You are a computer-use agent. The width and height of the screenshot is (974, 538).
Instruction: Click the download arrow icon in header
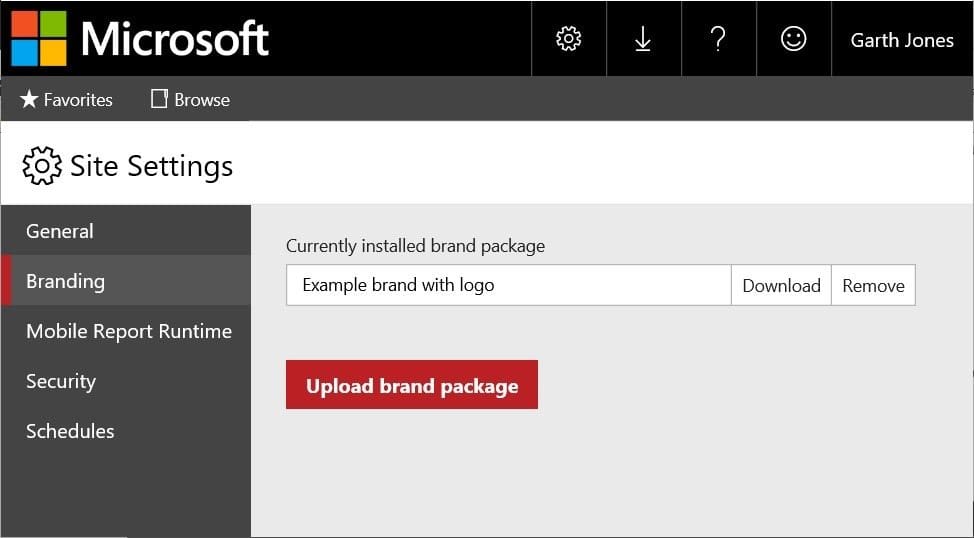click(x=643, y=40)
